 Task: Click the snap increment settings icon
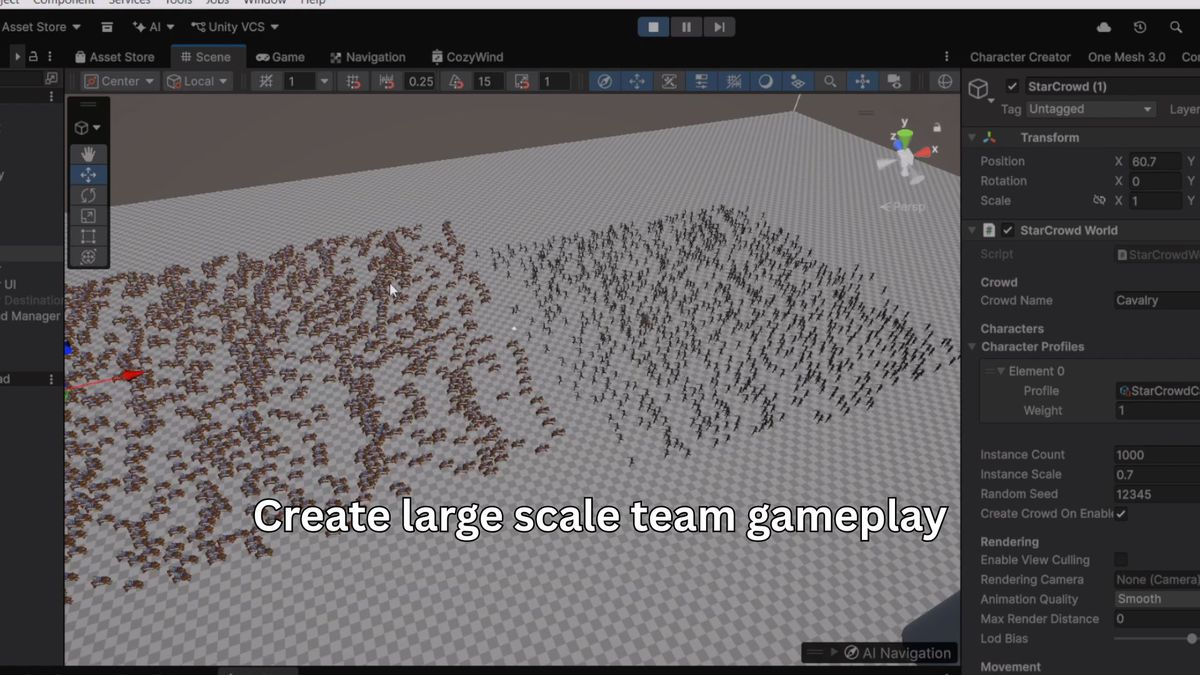pos(352,81)
